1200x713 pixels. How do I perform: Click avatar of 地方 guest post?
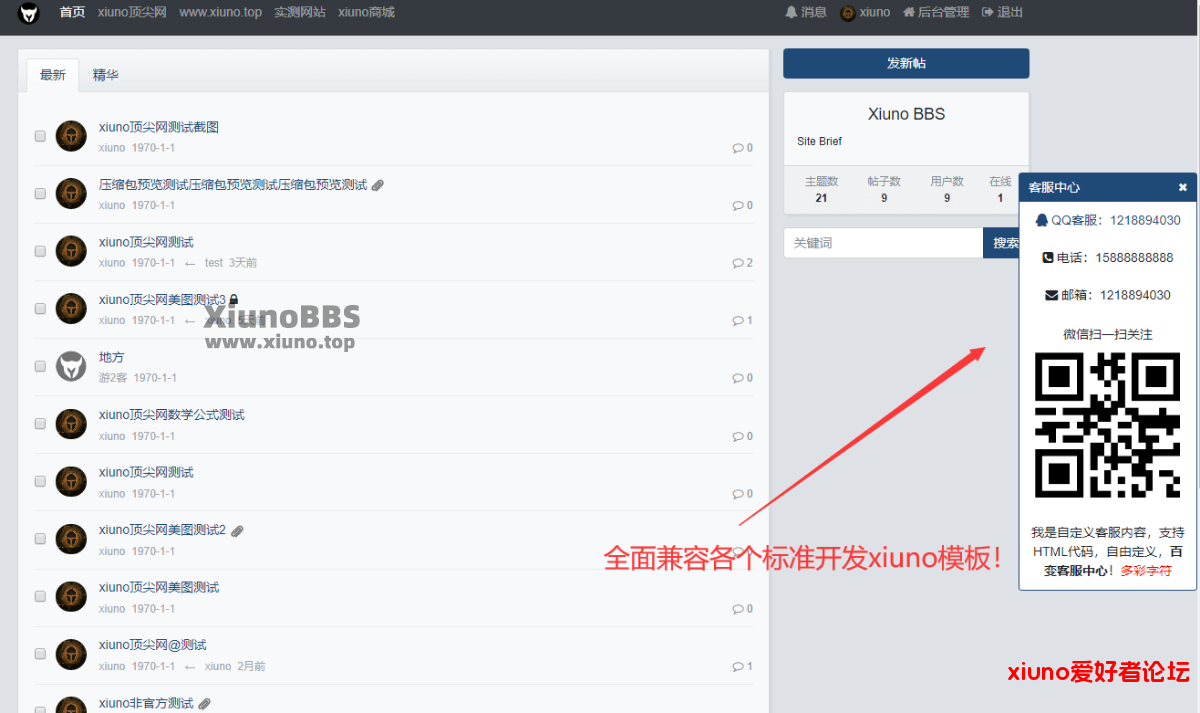coord(71,366)
